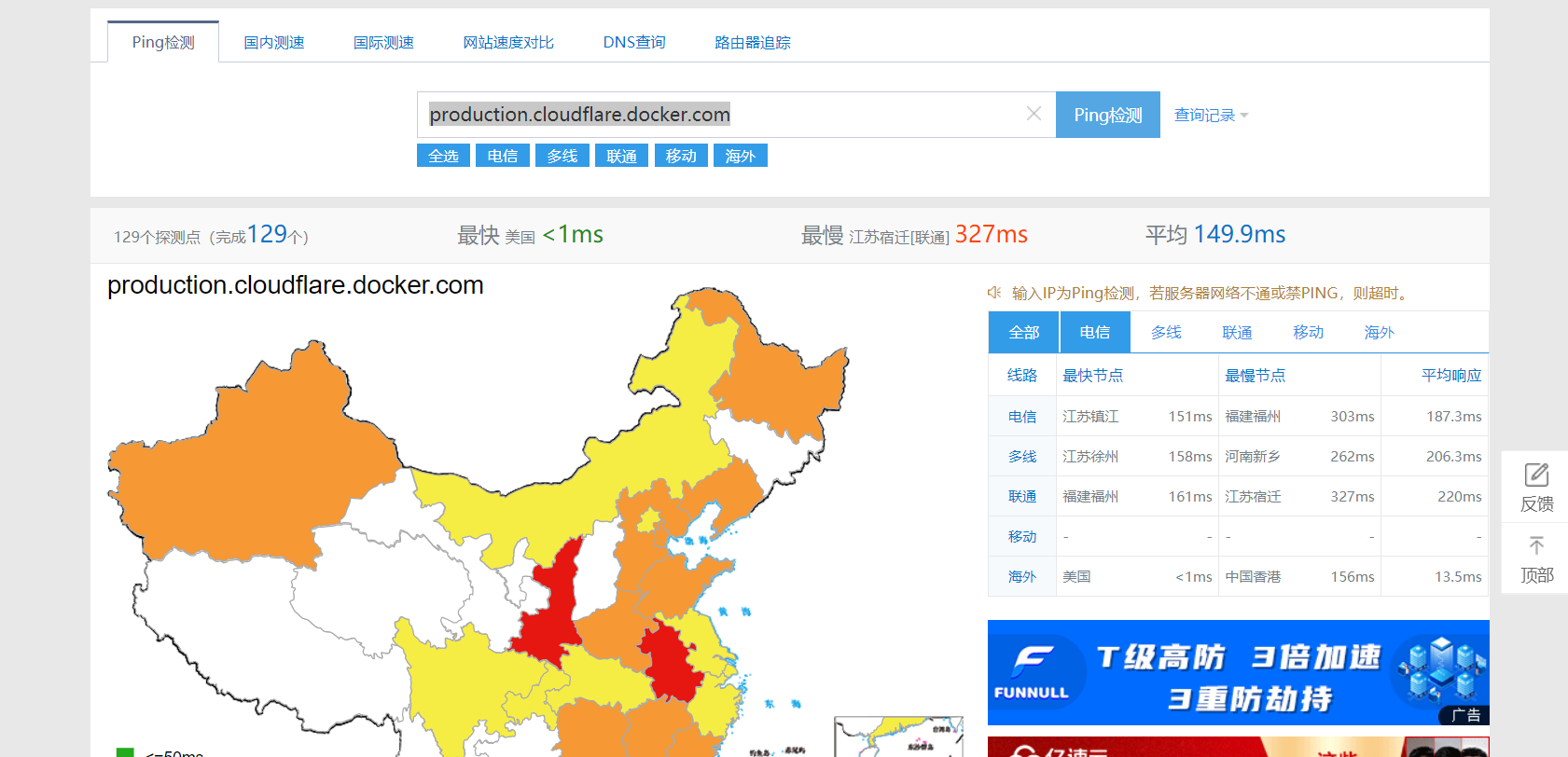Toggle the 海外 filter under the search box
This screenshot has width=1568, height=757.
pos(741,156)
